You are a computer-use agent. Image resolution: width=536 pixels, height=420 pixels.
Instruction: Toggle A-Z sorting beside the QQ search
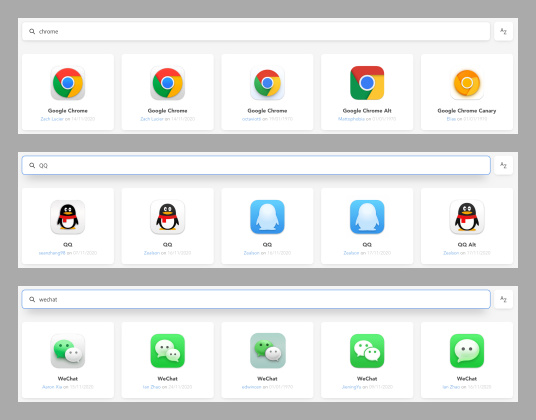[x=503, y=165]
